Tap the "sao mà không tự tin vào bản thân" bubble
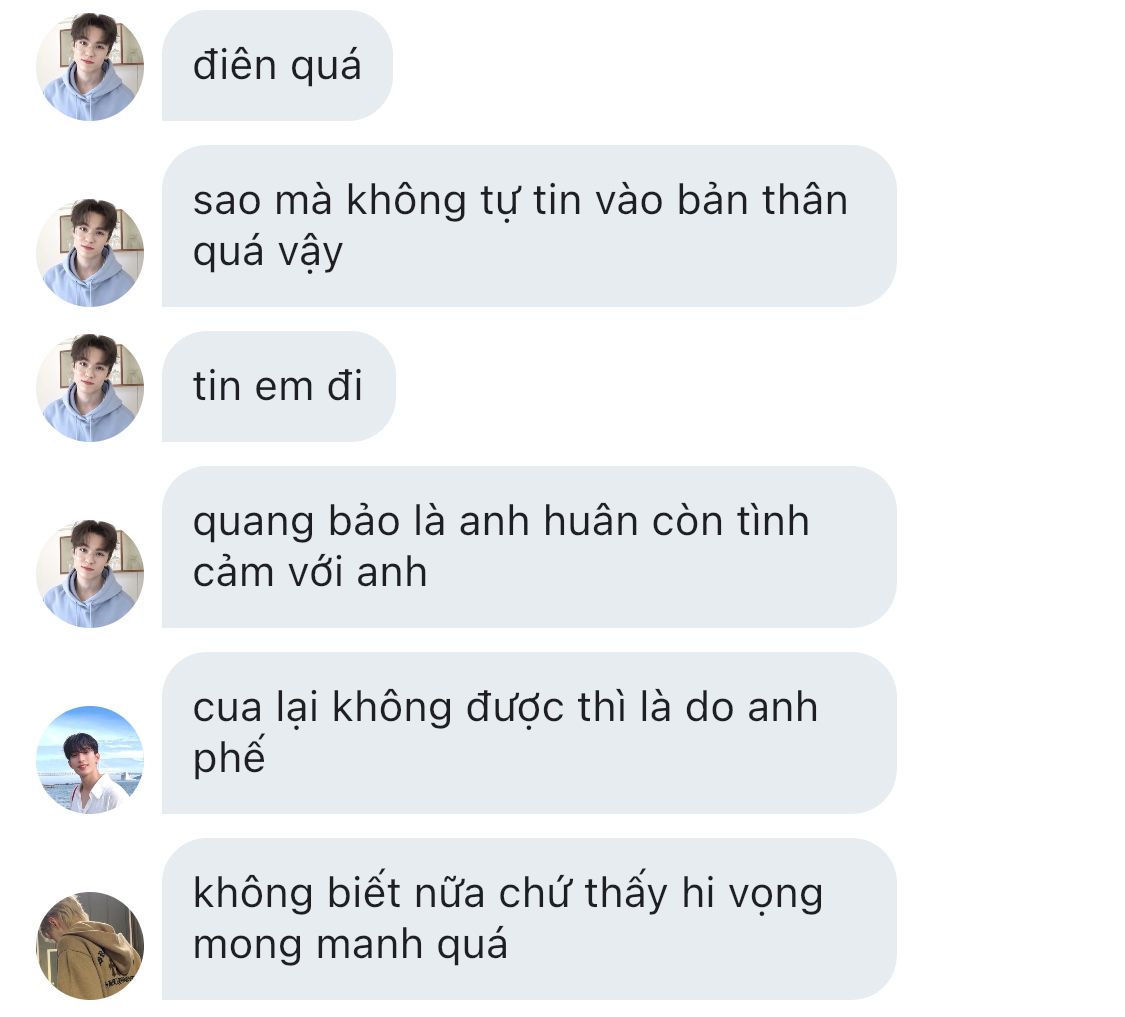 click(529, 226)
